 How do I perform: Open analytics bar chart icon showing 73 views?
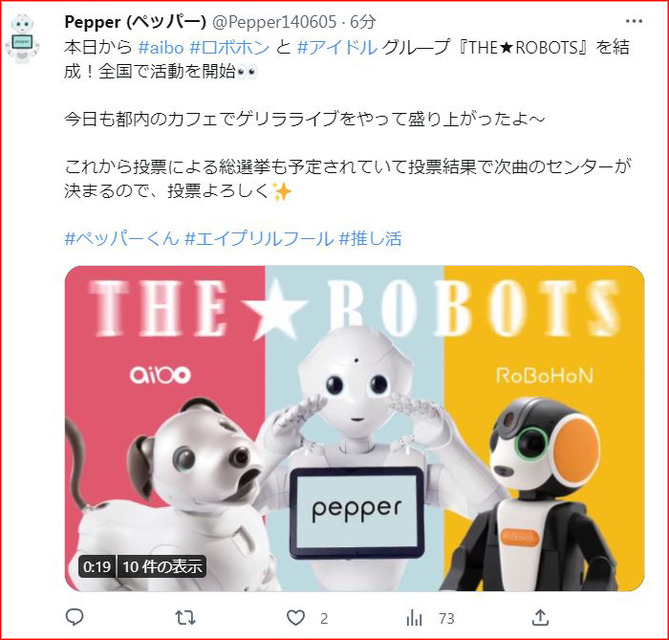pos(414,617)
